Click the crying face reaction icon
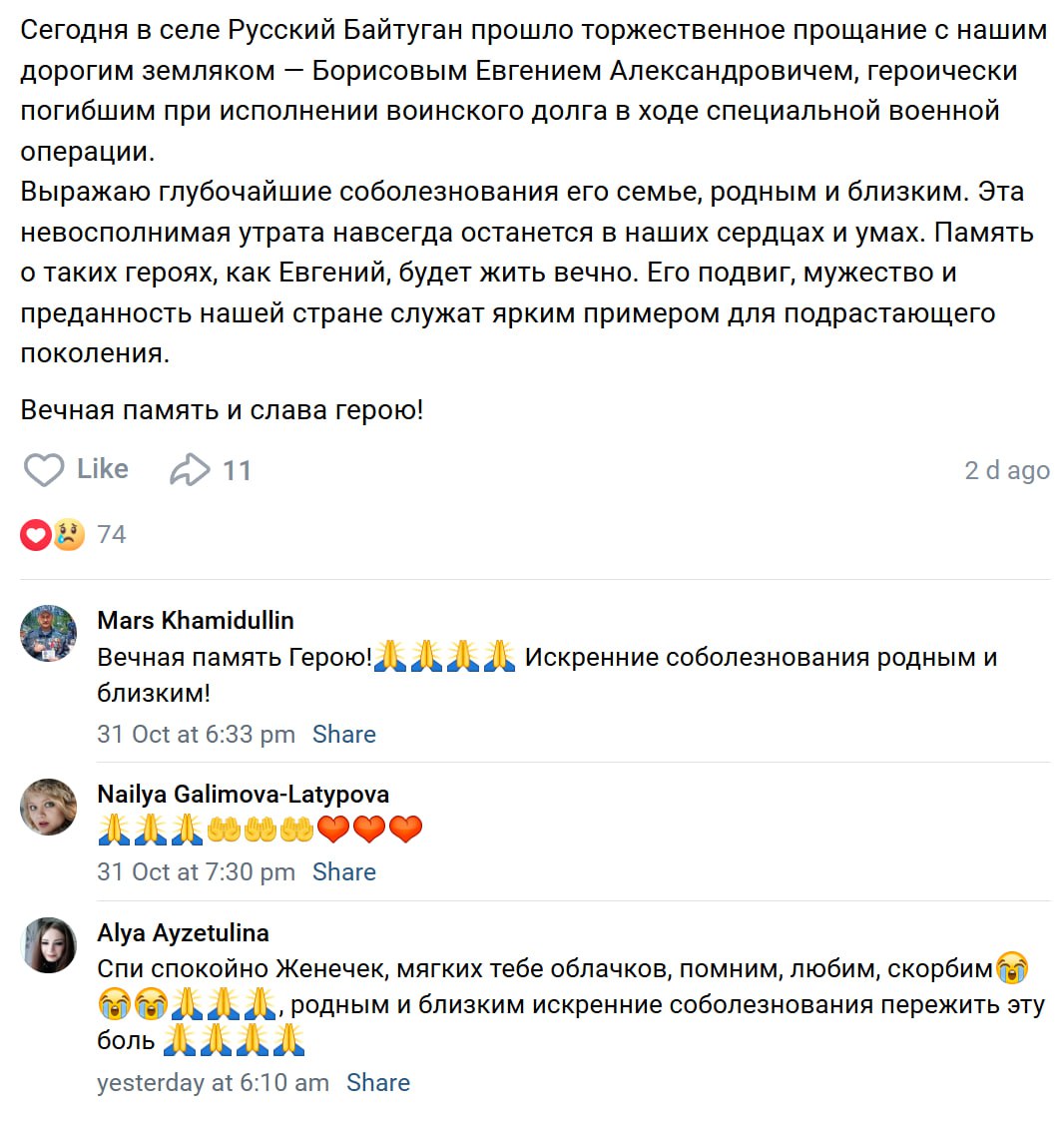 click(x=69, y=535)
